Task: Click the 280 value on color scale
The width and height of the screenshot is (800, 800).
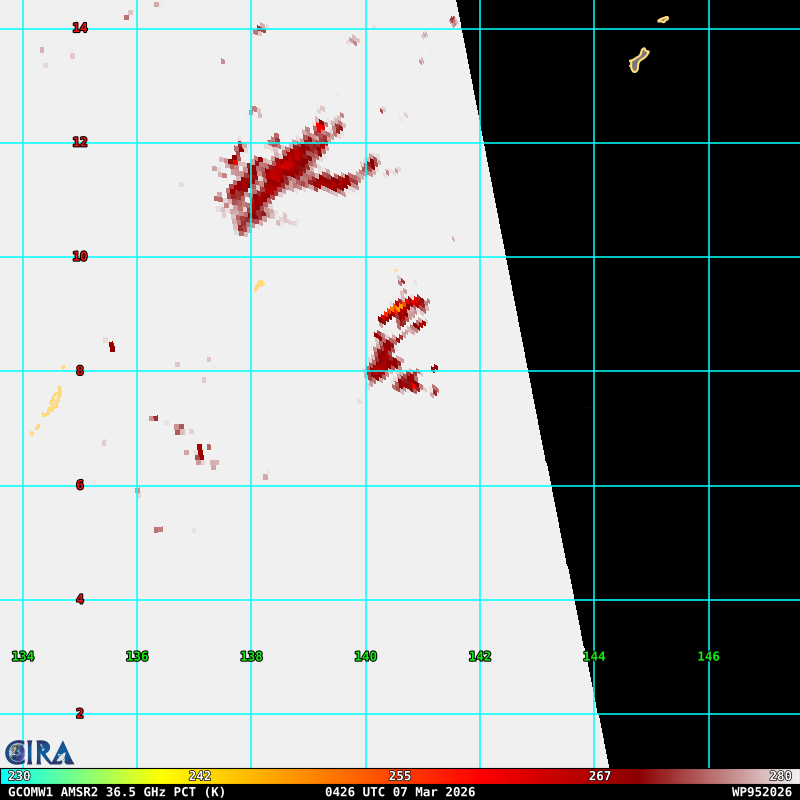Action: [x=780, y=776]
